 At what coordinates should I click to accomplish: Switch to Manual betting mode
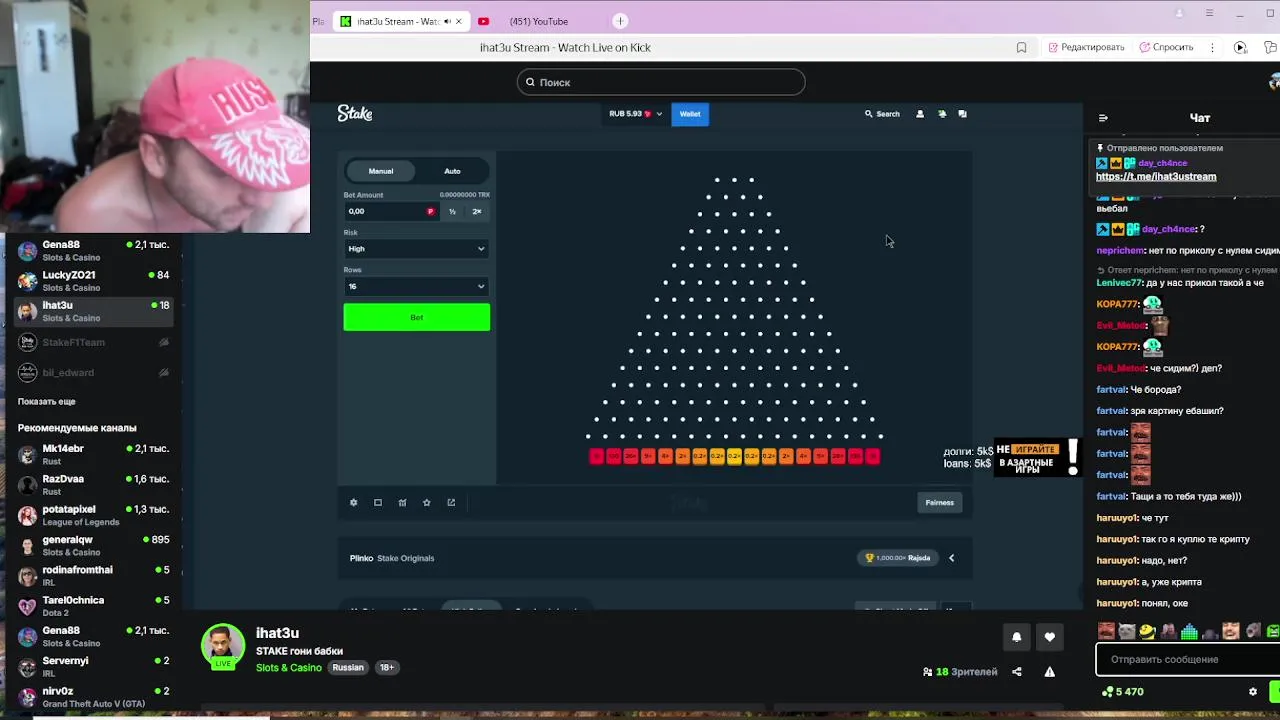[x=381, y=171]
